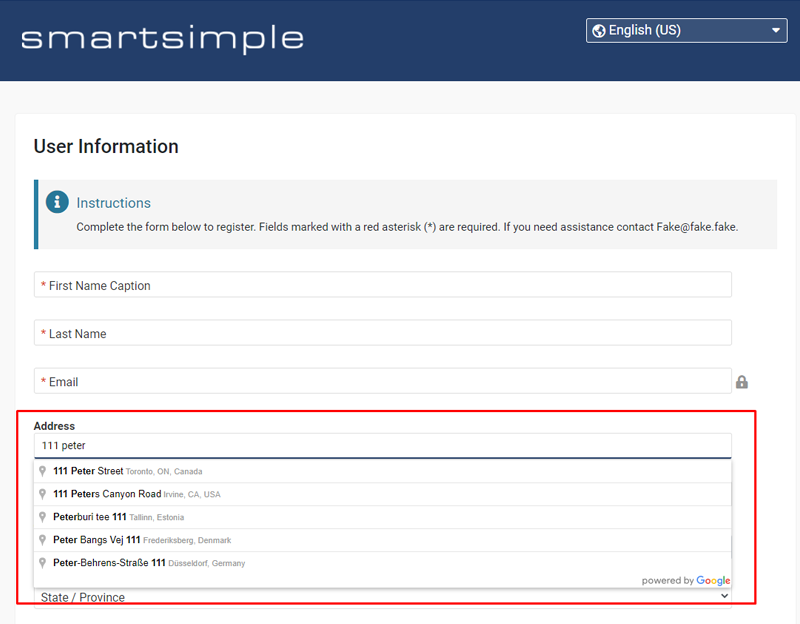Click the pin icon beside Peterburi tee 111
This screenshot has height=624, width=800.
[x=43, y=517]
